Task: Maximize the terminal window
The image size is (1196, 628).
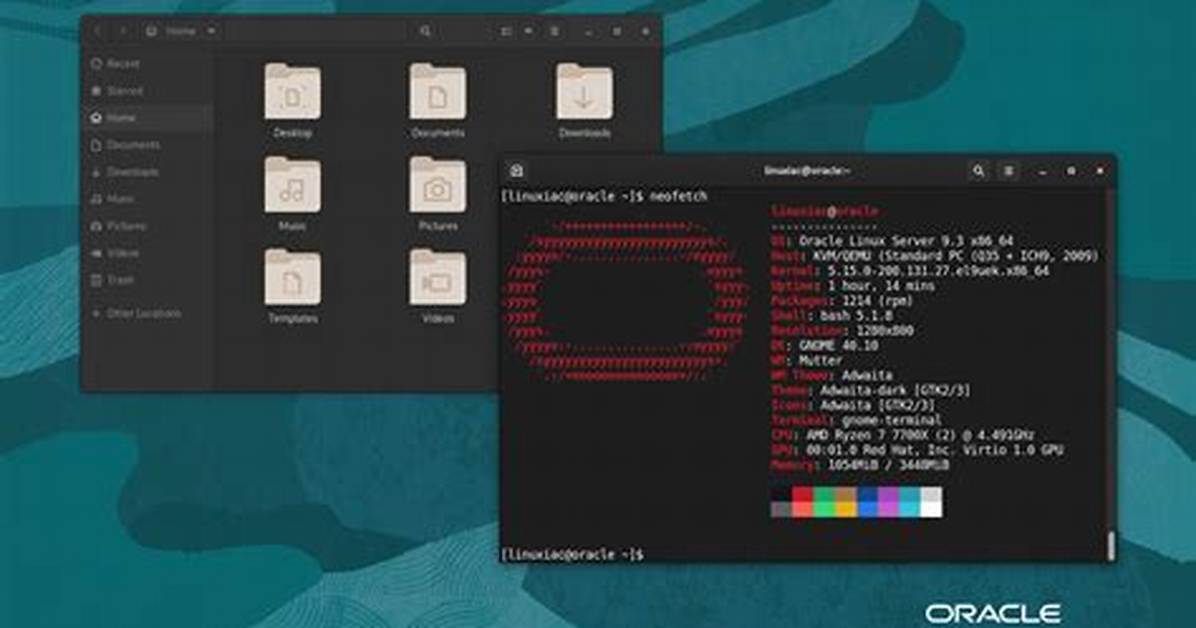Action: (1071, 172)
